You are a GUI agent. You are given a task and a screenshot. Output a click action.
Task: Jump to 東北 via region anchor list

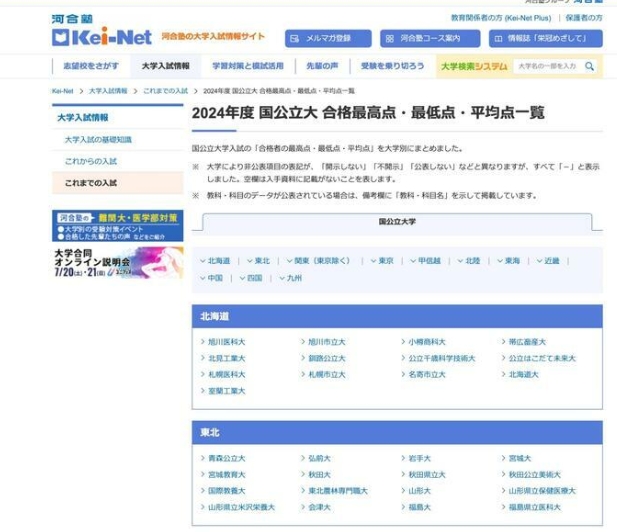point(258,261)
